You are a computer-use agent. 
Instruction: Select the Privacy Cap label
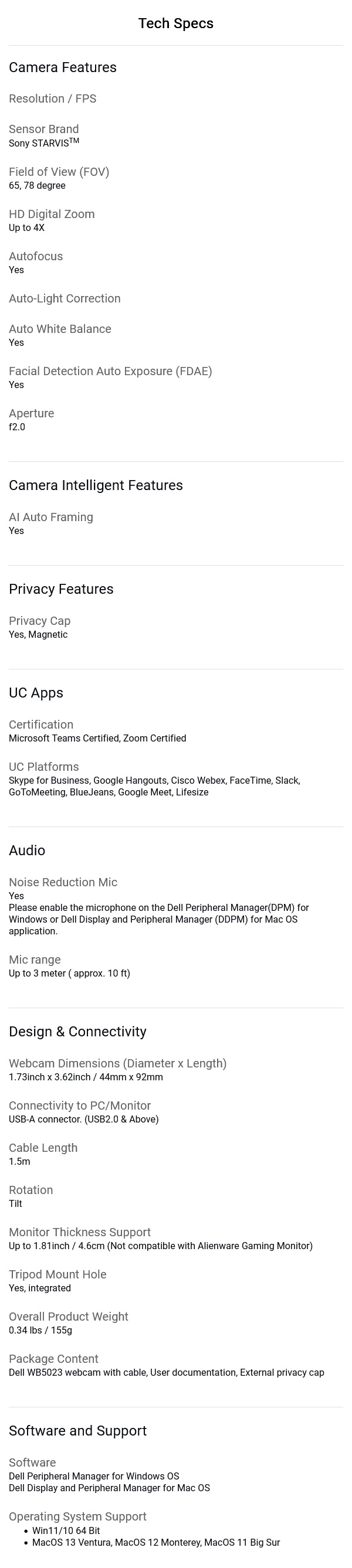click(39, 621)
